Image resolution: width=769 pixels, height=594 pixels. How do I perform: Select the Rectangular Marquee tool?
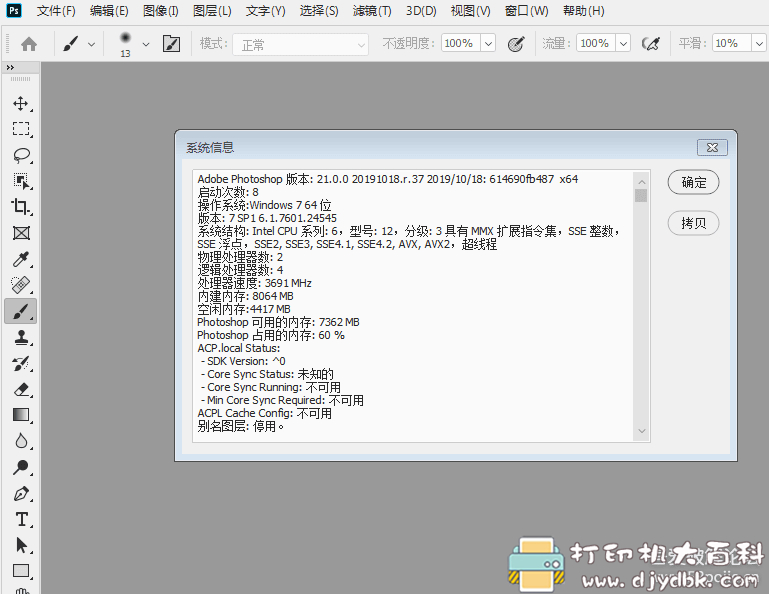coord(21,129)
